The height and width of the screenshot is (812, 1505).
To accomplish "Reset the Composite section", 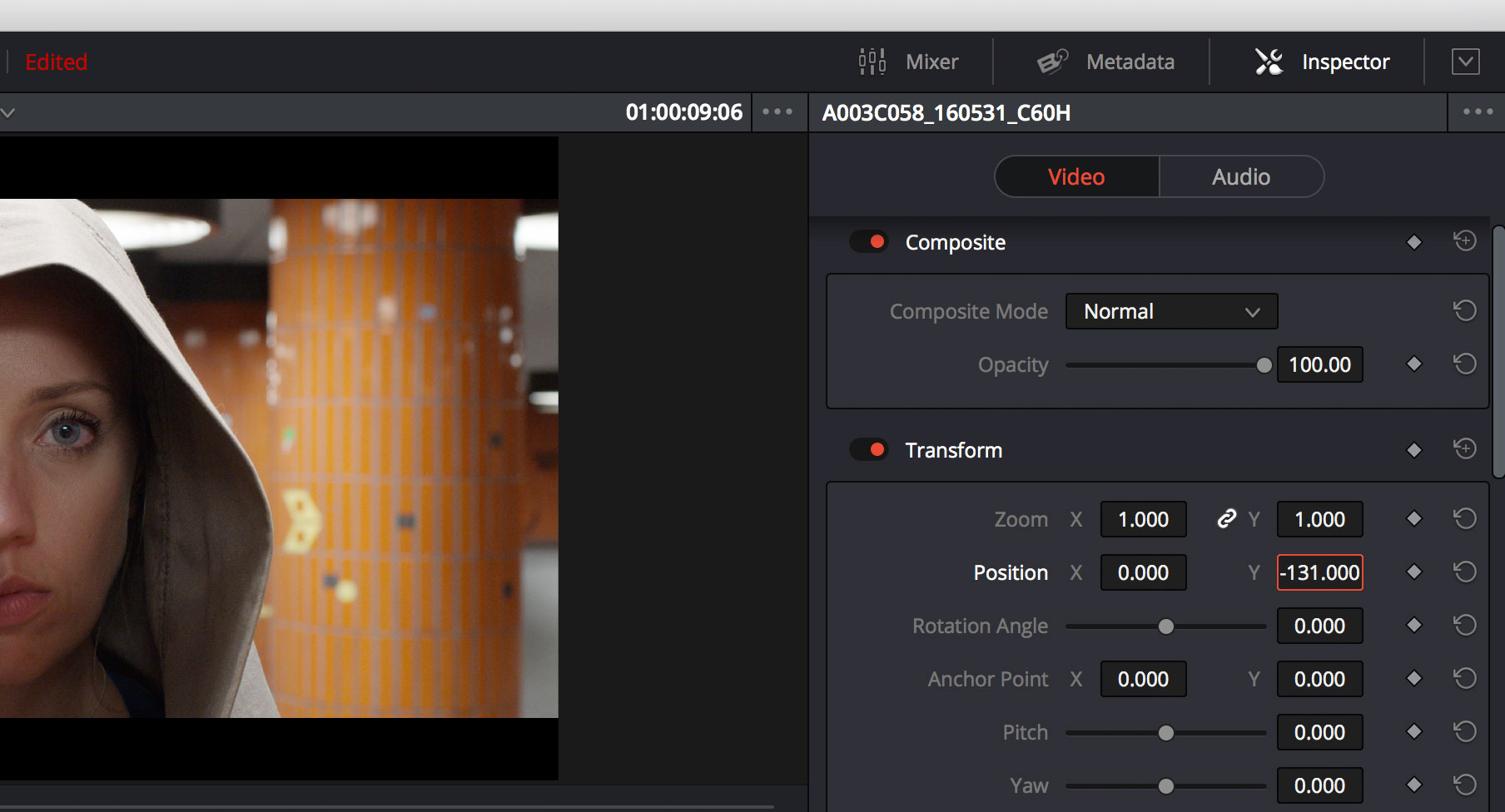I will click(1465, 241).
